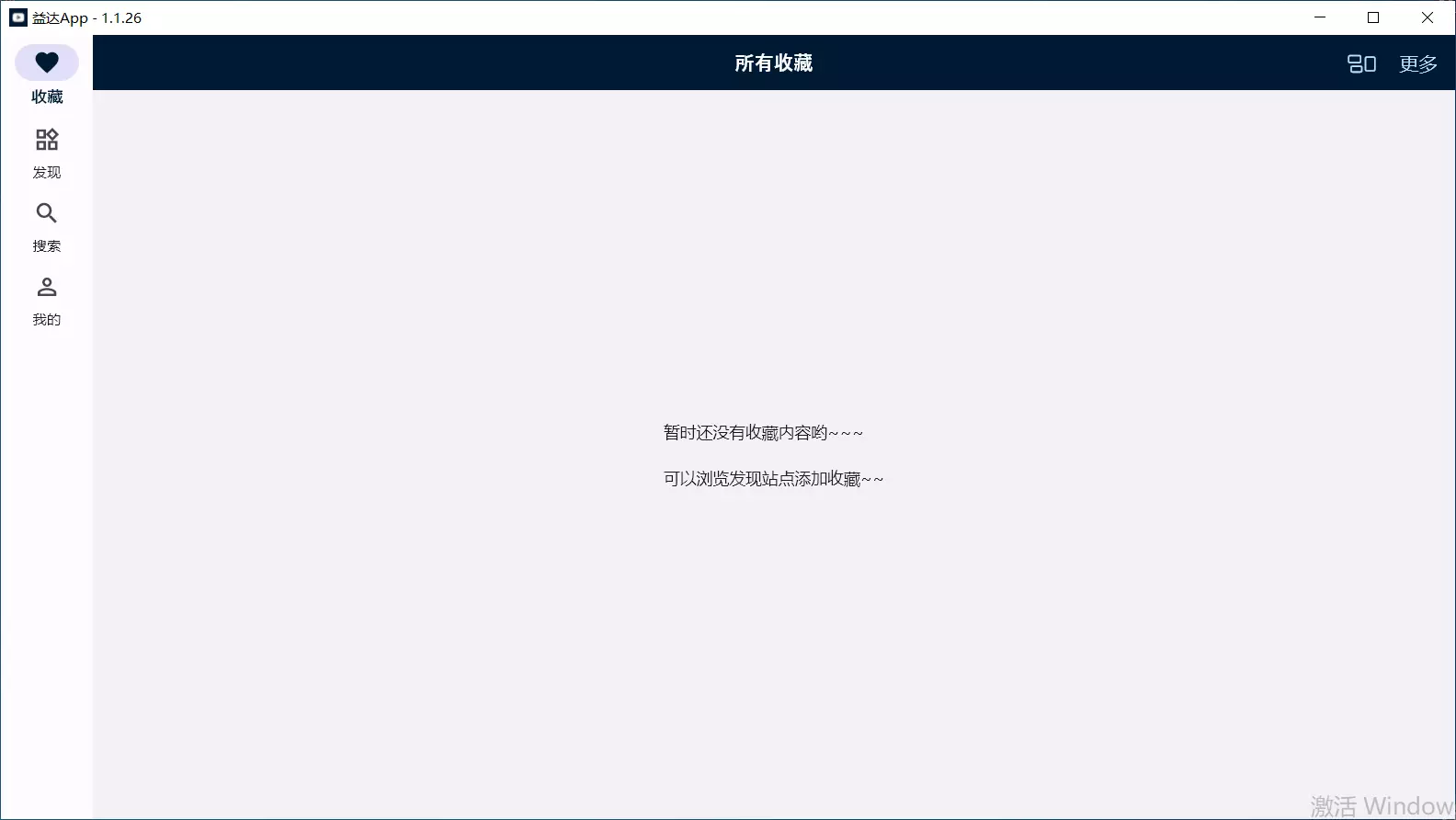Close the 益达App window
Viewport: 1456px width, 820px height.
pyautogui.click(x=1428, y=17)
